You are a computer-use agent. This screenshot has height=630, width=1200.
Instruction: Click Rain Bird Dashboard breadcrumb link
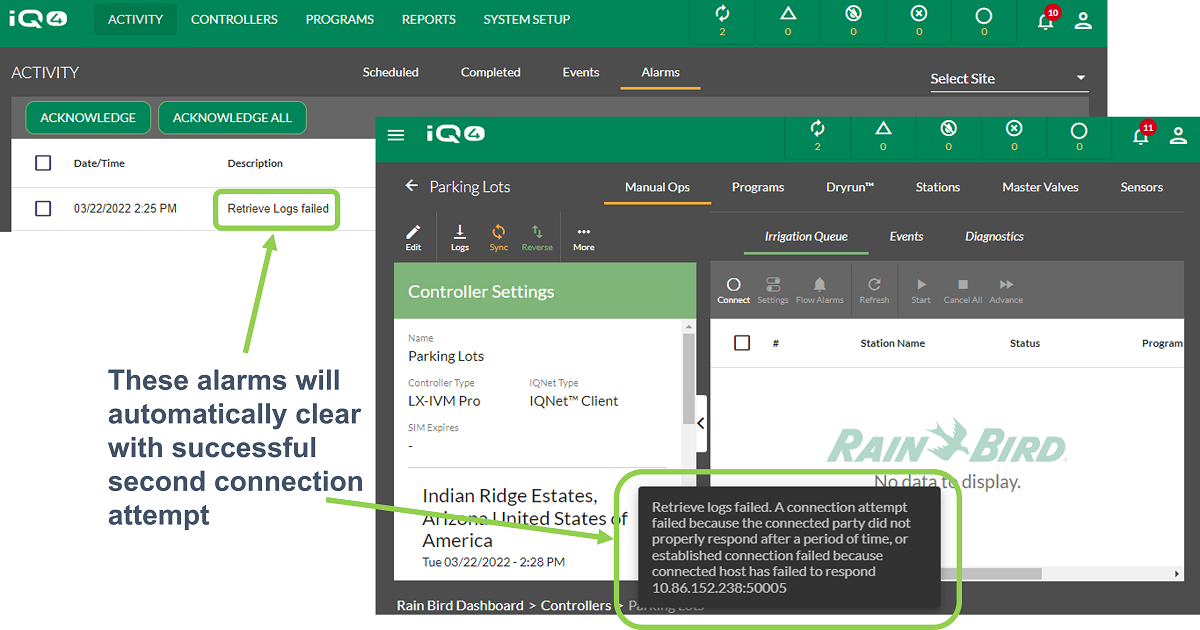pos(460,605)
